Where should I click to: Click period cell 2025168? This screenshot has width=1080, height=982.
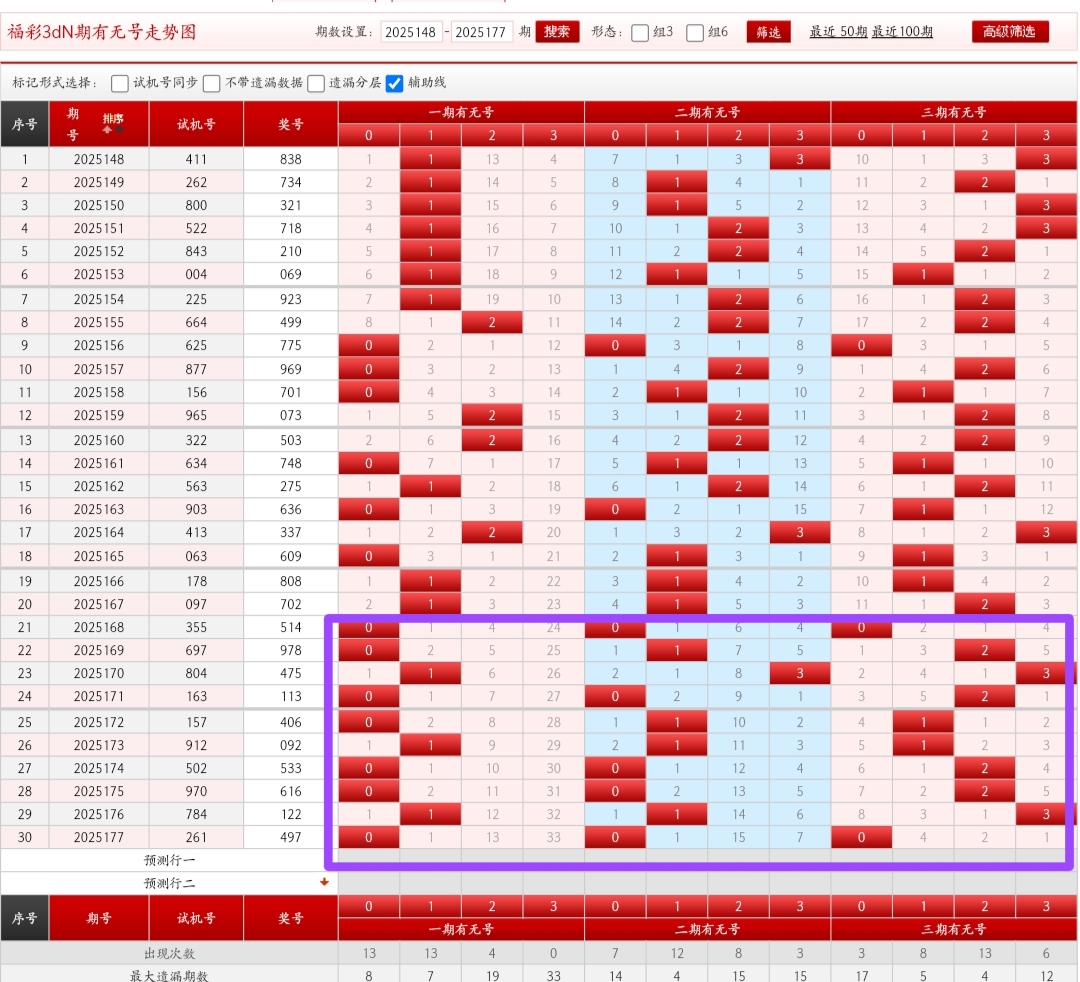click(x=99, y=628)
